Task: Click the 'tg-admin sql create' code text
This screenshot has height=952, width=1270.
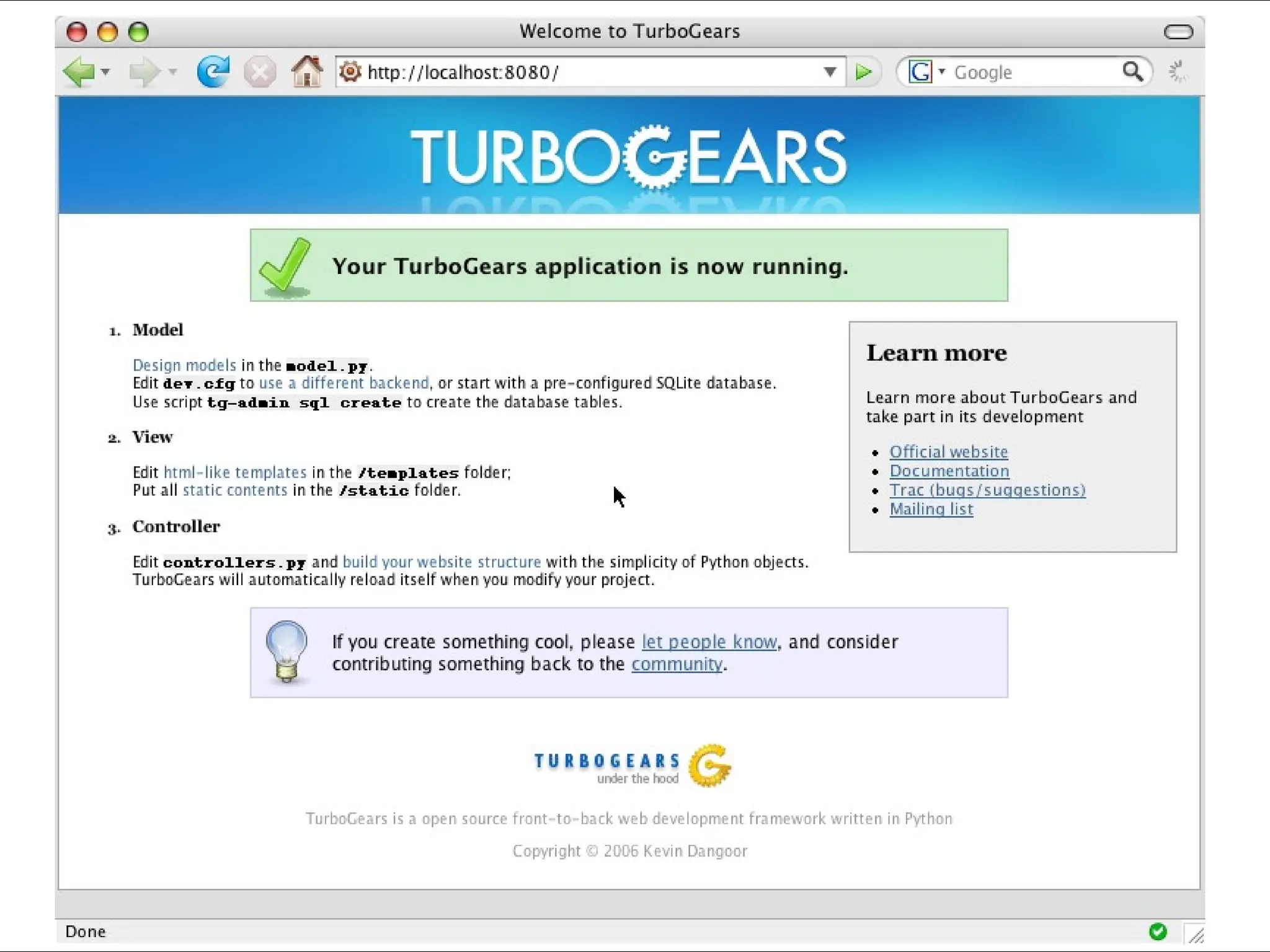Action: point(304,403)
